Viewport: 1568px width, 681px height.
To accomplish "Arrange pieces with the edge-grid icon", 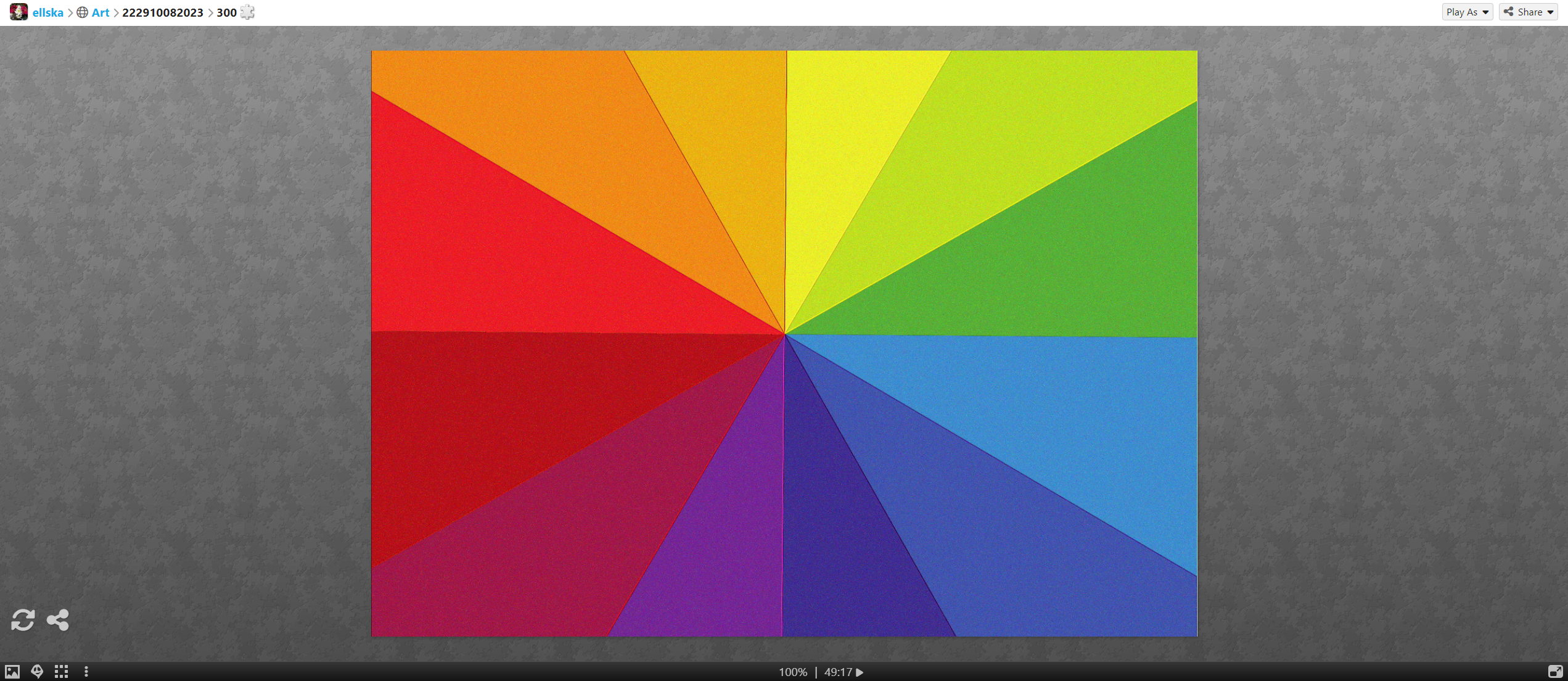I will [61, 672].
